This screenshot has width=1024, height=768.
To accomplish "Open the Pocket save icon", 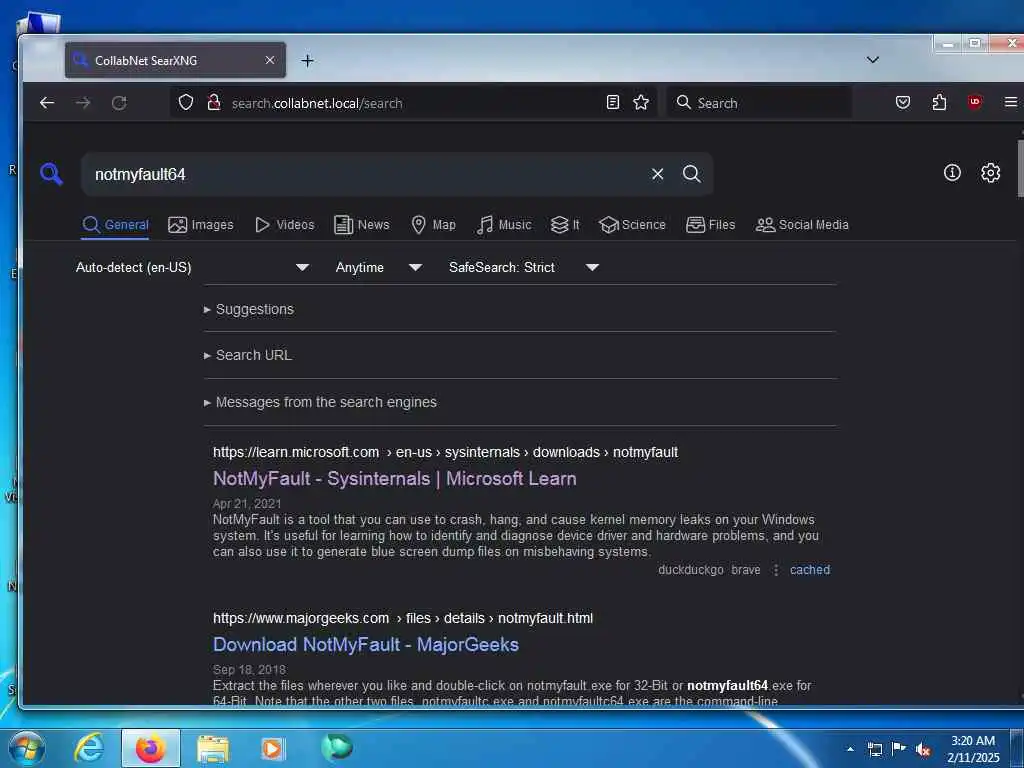I will pos(903,103).
